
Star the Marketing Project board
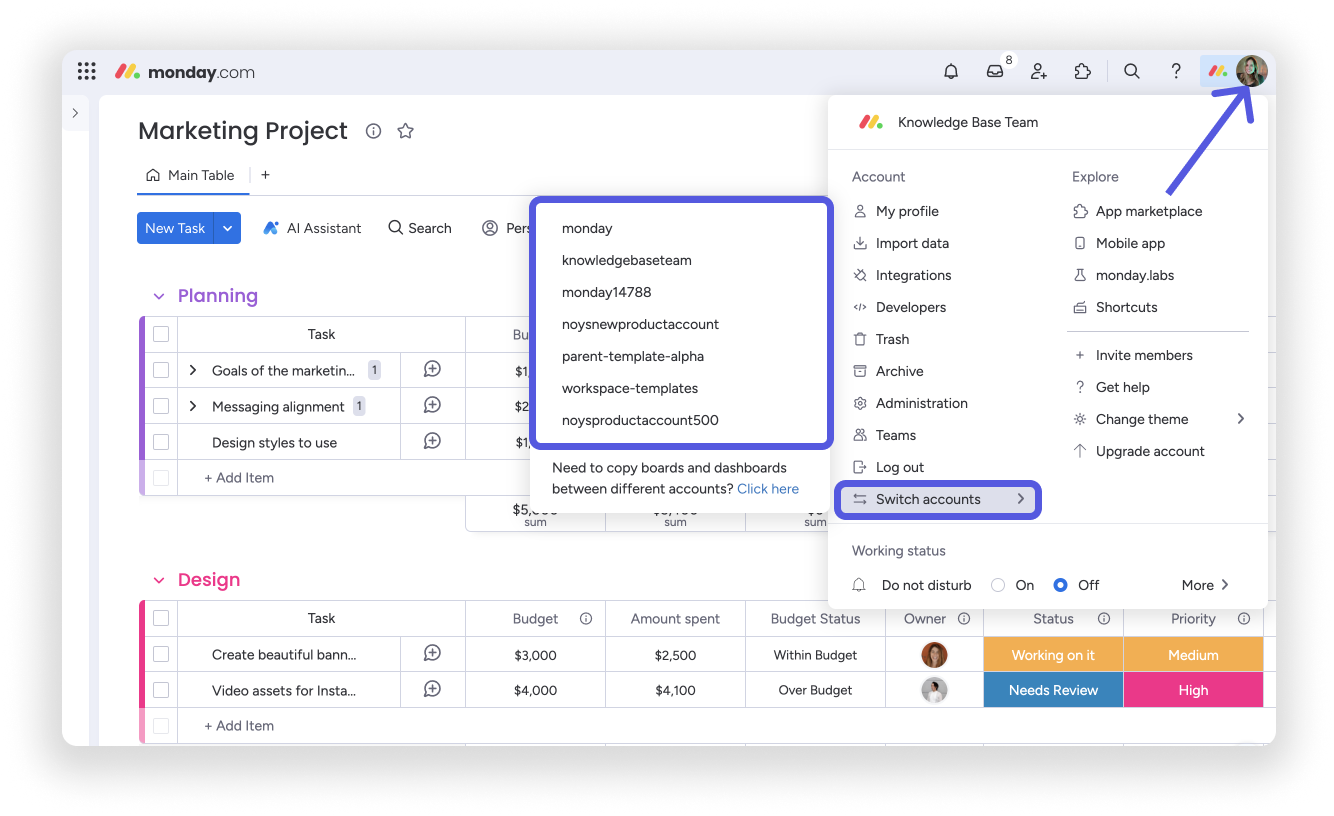click(405, 131)
